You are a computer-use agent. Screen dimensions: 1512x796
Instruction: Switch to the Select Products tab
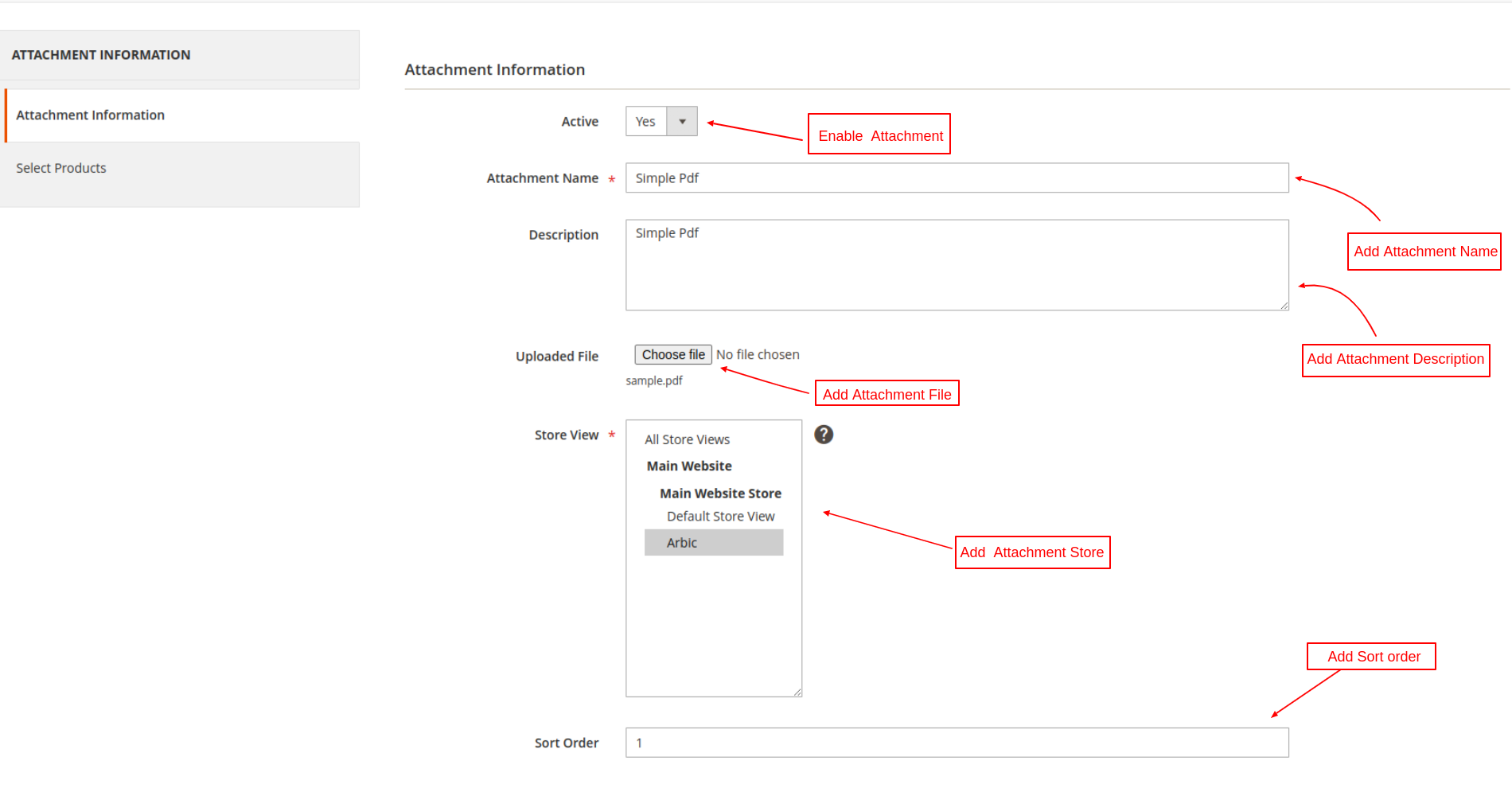[x=61, y=168]
